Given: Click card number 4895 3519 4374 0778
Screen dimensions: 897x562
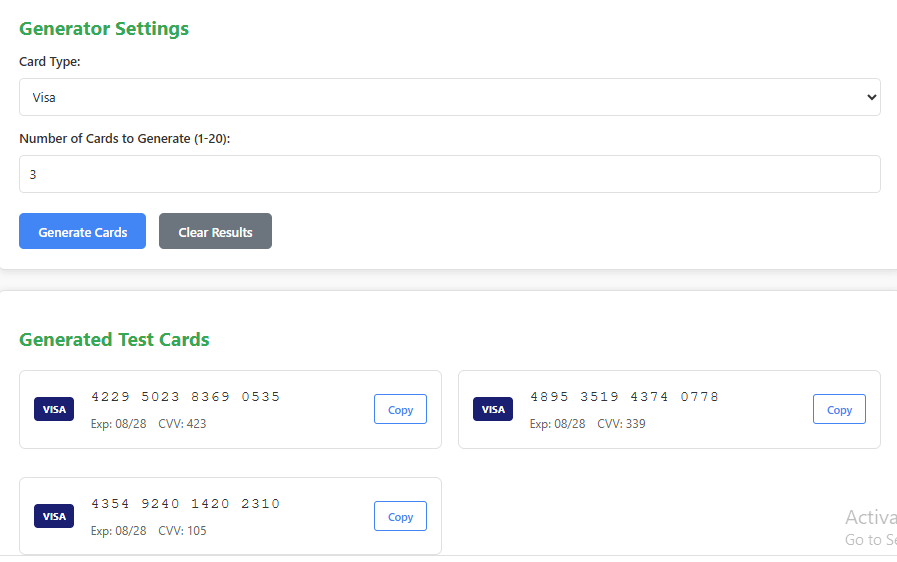Looking at the screenshot, I should coord(624,397).
